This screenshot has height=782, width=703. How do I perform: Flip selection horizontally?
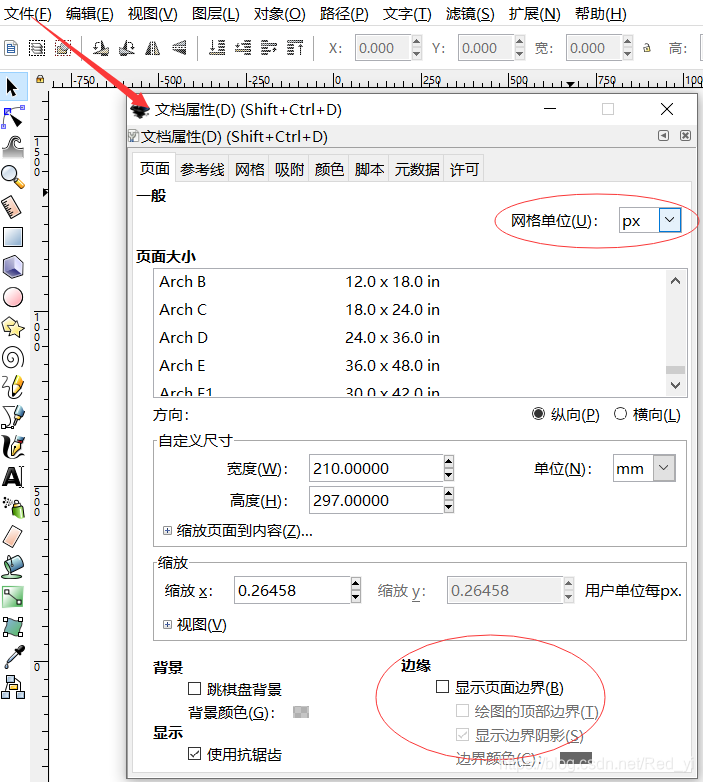coord(153,48)
